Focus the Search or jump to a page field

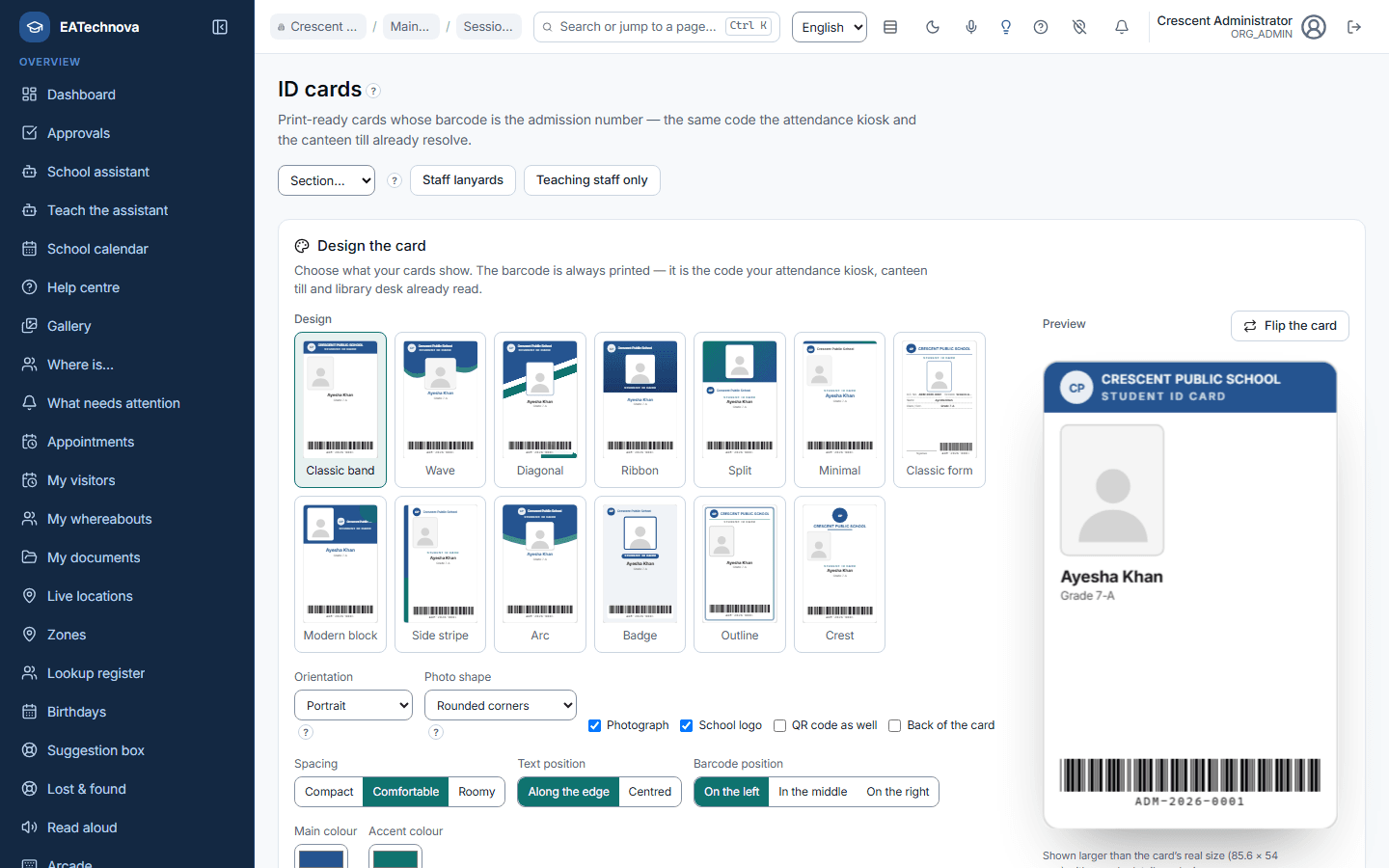coord(657,27)
